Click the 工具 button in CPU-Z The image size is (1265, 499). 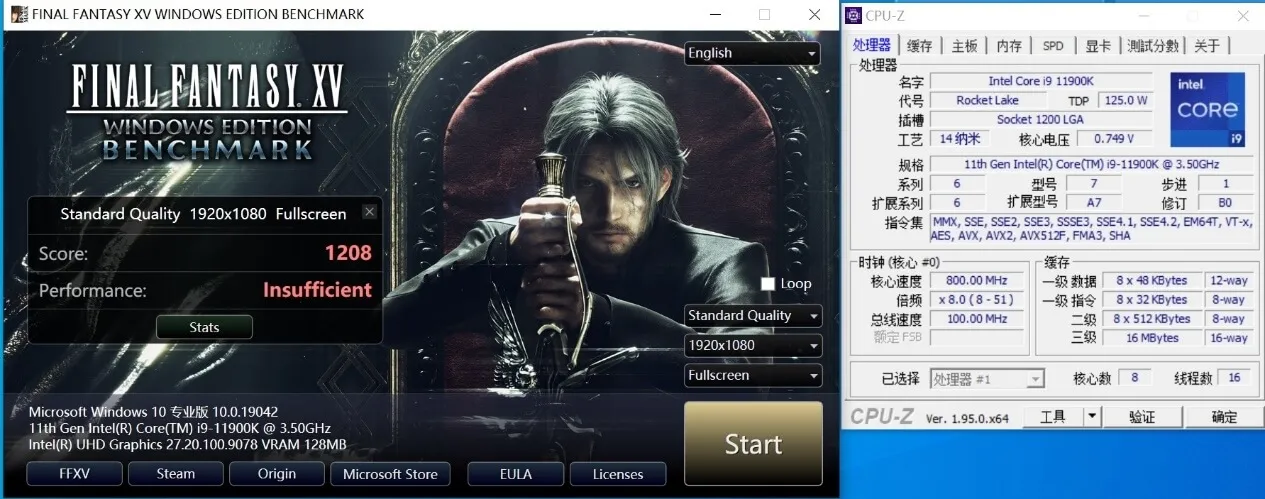coord(1053,417)
